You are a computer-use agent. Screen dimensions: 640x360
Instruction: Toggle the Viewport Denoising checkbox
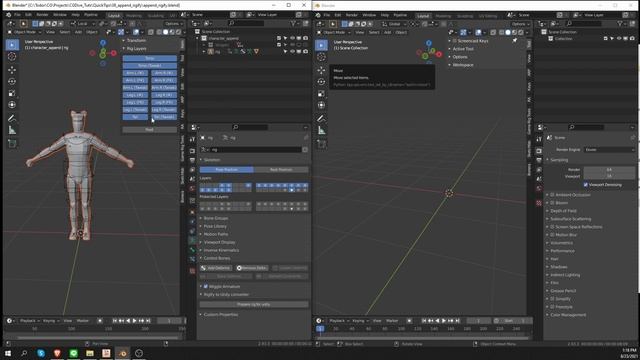point(586,185)
